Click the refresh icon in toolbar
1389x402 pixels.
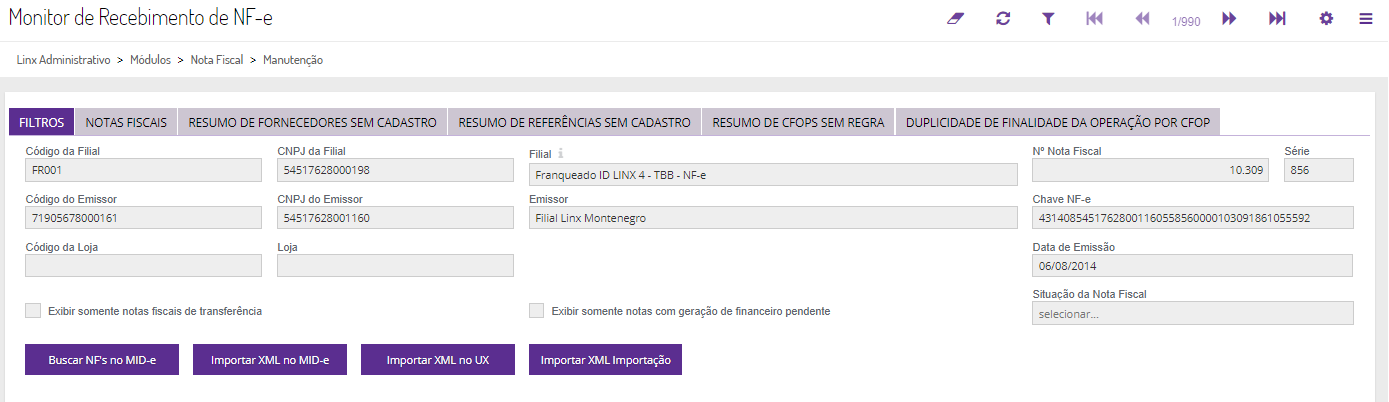[x=1003, y=19]
